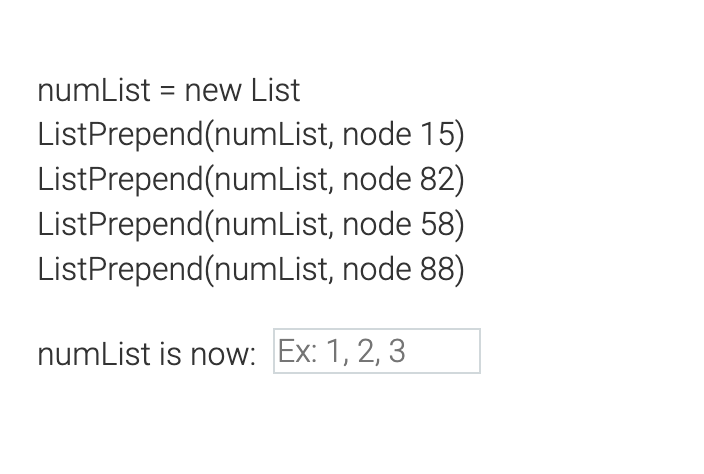
Task: Click the number 82 in the code
Action: [438, 179]
